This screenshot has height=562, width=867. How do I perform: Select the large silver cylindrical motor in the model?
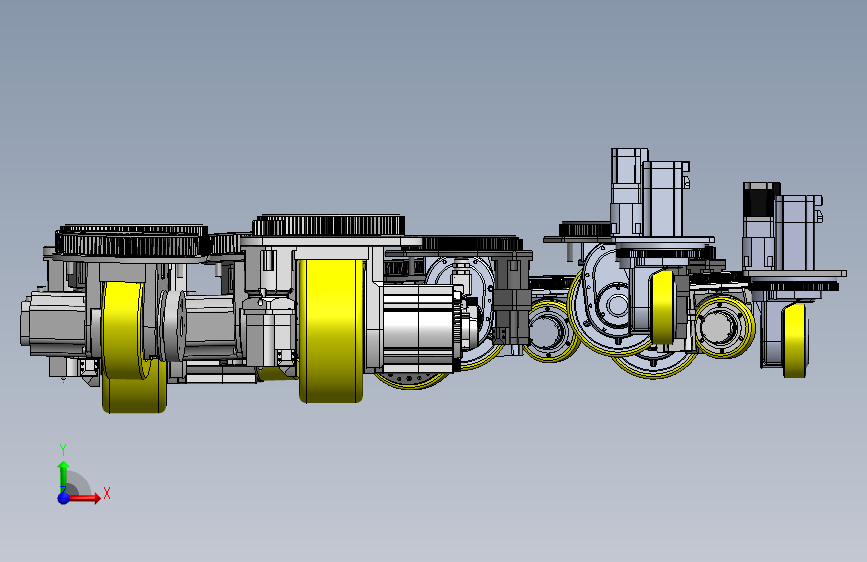pyautogui.click(x=420, y=327)
